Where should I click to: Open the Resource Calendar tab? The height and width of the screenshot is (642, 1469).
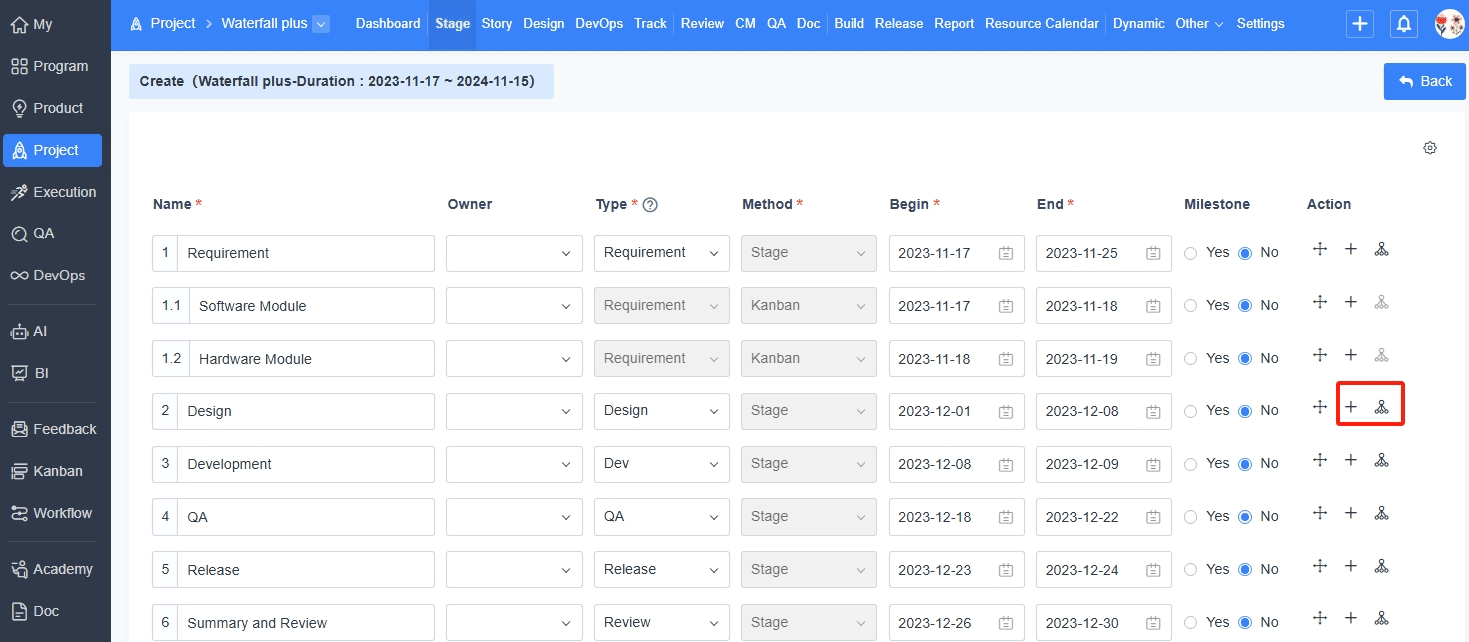(x=1041, y=24)
